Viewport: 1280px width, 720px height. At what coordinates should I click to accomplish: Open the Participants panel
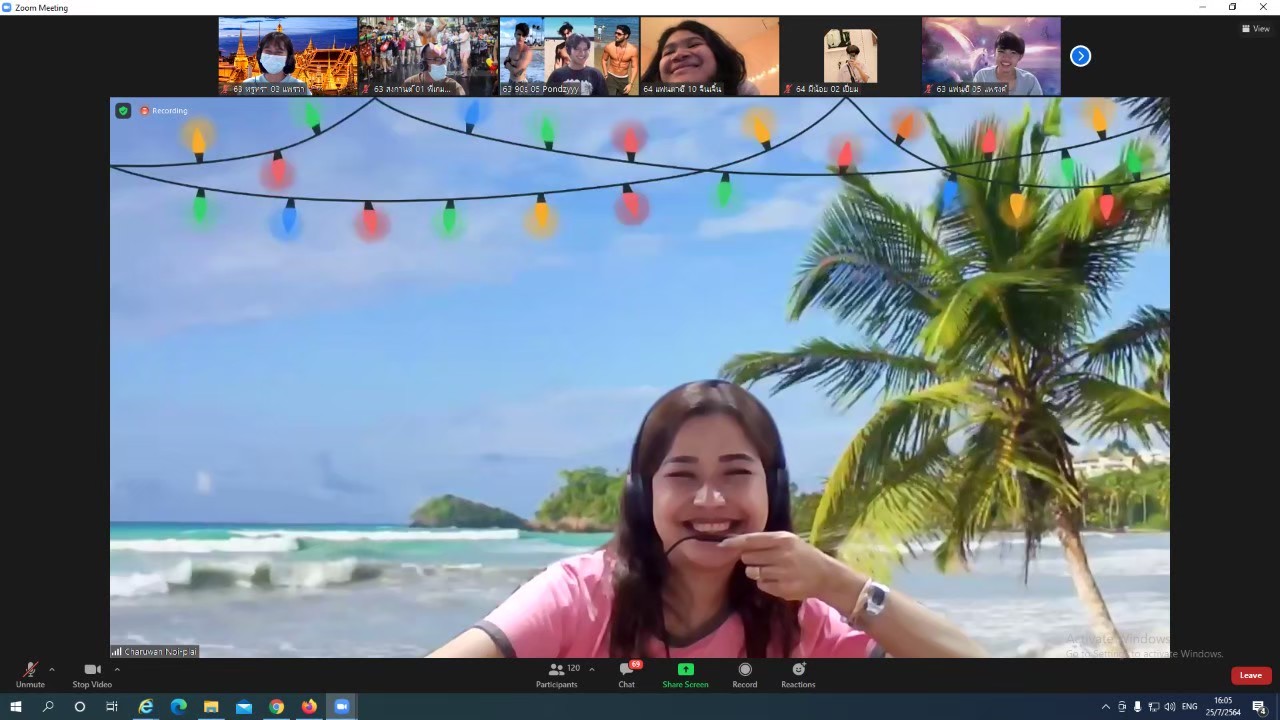tap(557, 674)
